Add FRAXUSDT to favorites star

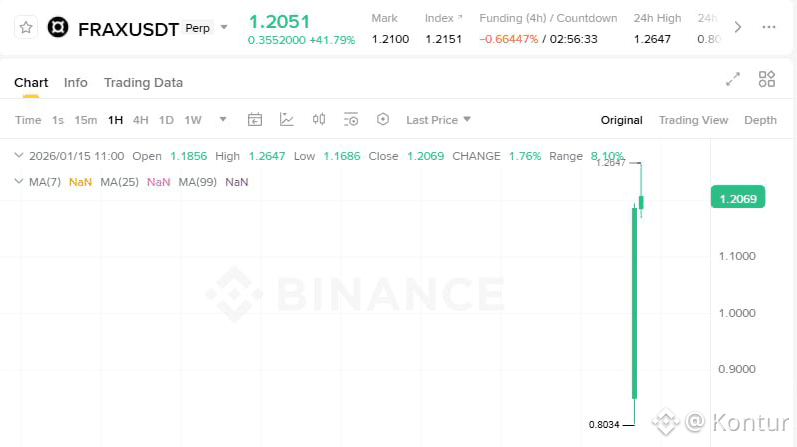[27, 27]
